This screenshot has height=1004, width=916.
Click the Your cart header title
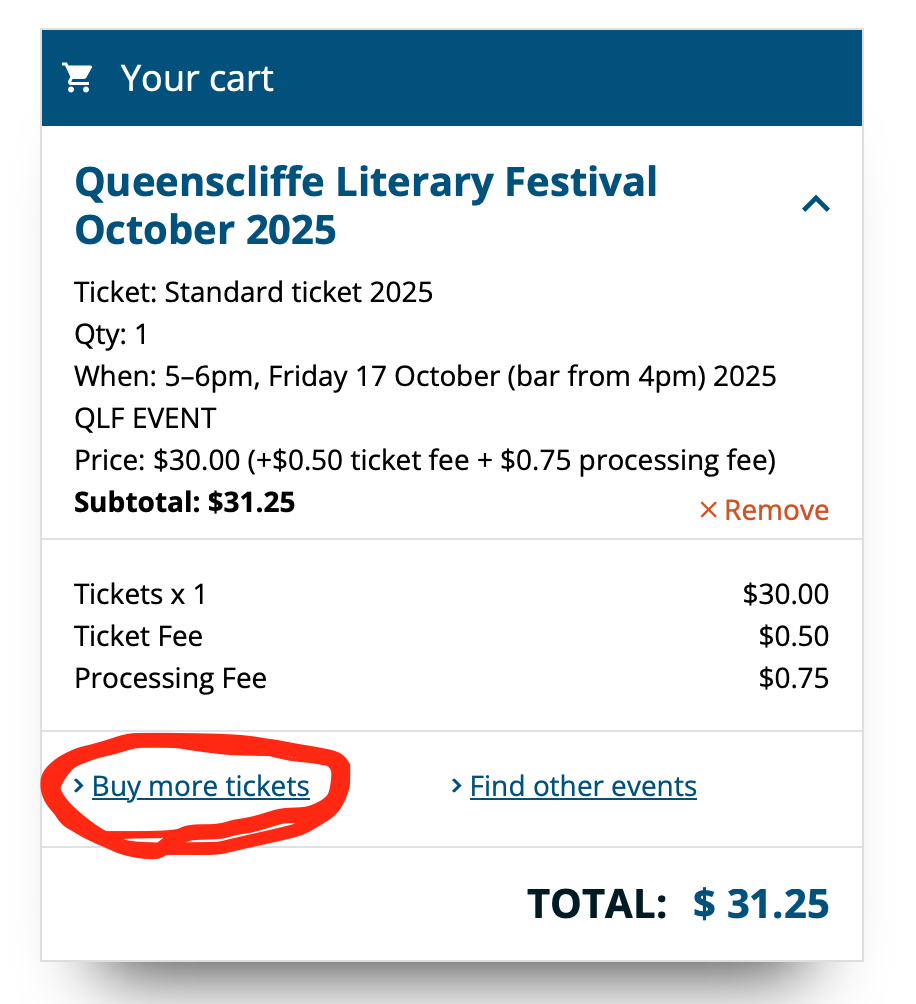tap(197, 79)
